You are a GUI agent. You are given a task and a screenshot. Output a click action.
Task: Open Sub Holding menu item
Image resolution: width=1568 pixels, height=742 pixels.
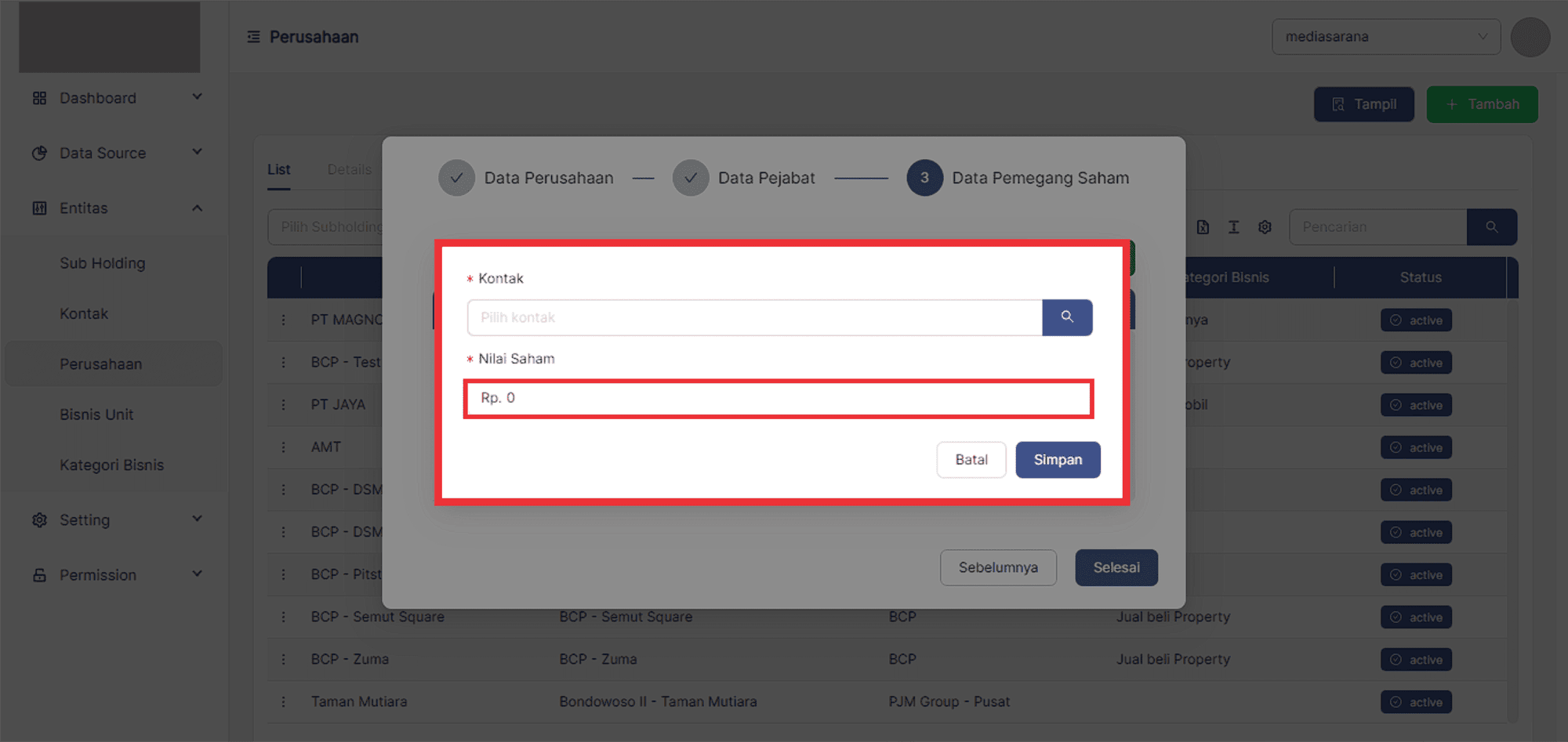[103, 263]
